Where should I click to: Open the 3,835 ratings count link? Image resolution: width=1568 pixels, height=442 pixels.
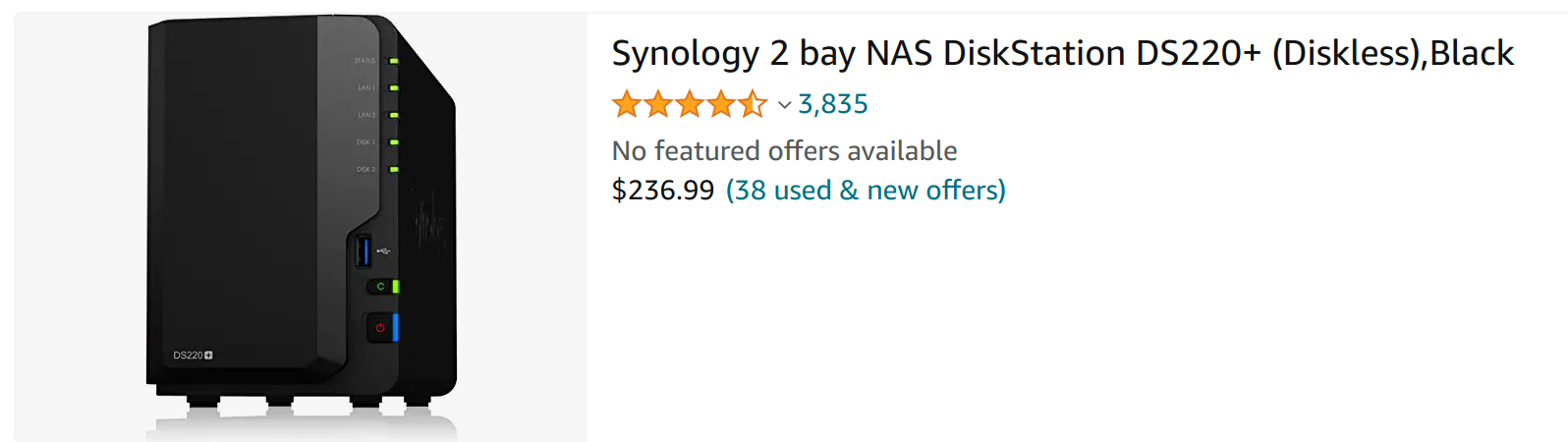coord(833,104)
